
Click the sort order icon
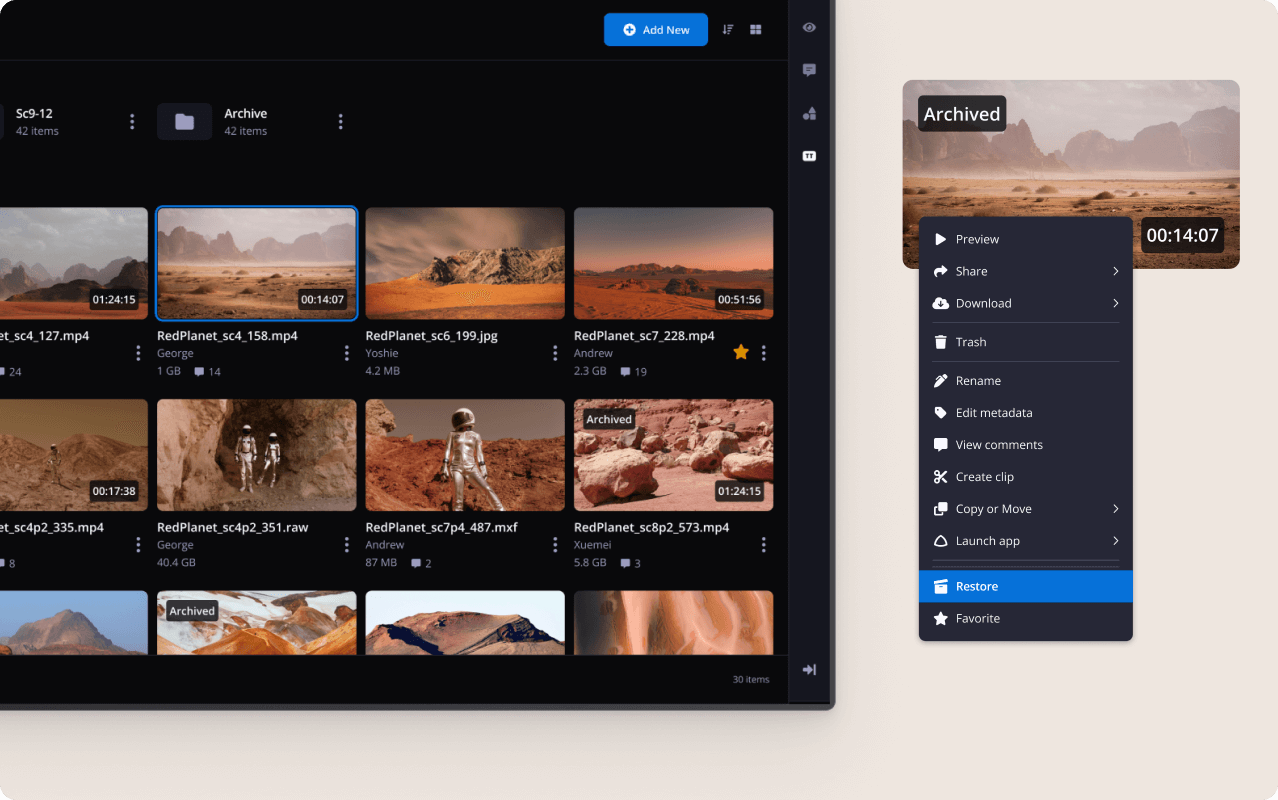coord(728,30)
